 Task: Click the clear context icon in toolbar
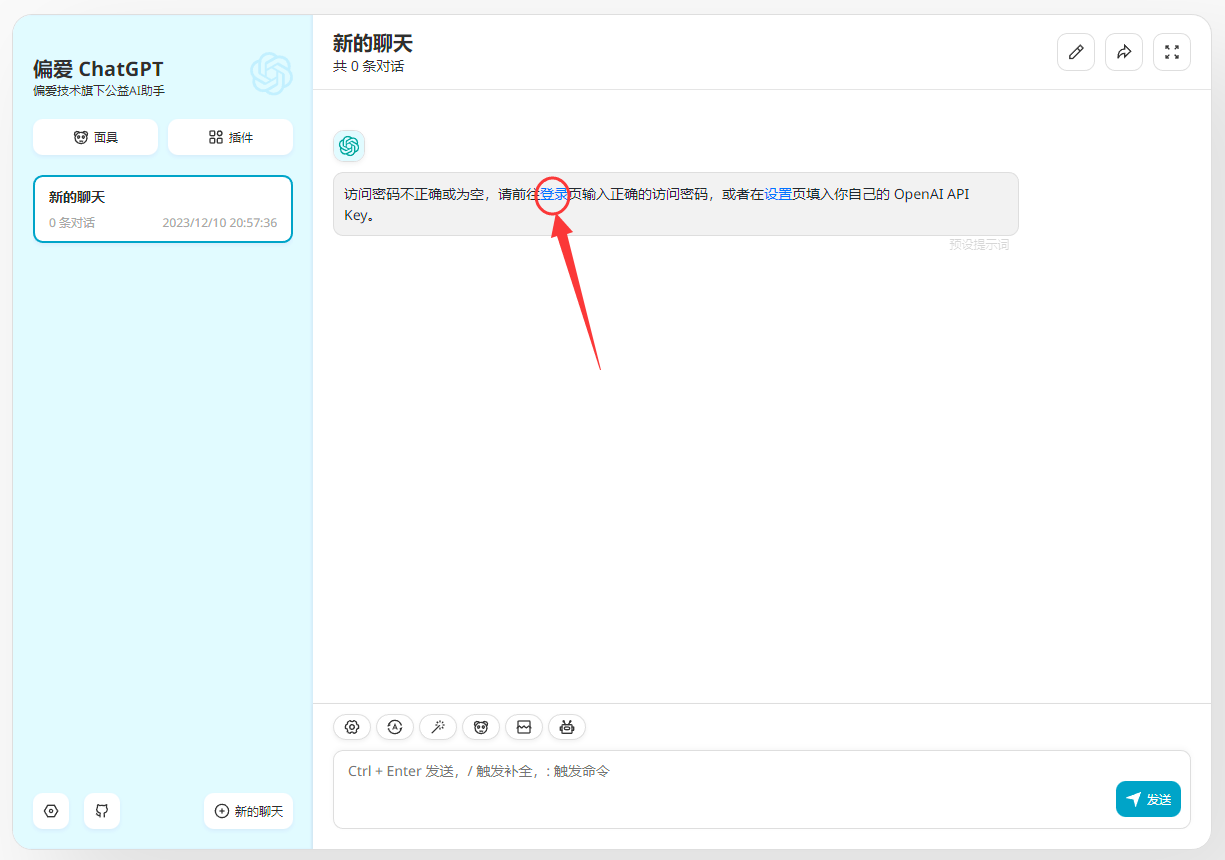click(524, 727)
